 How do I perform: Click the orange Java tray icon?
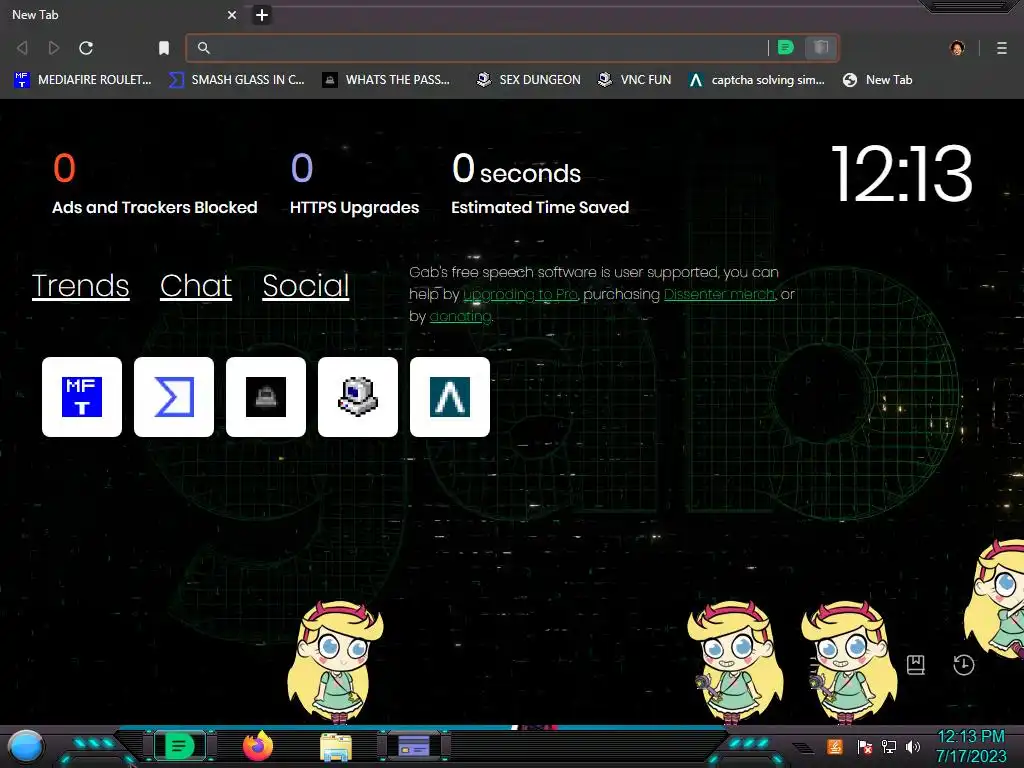pyautogui.click(x=835, y=746)
